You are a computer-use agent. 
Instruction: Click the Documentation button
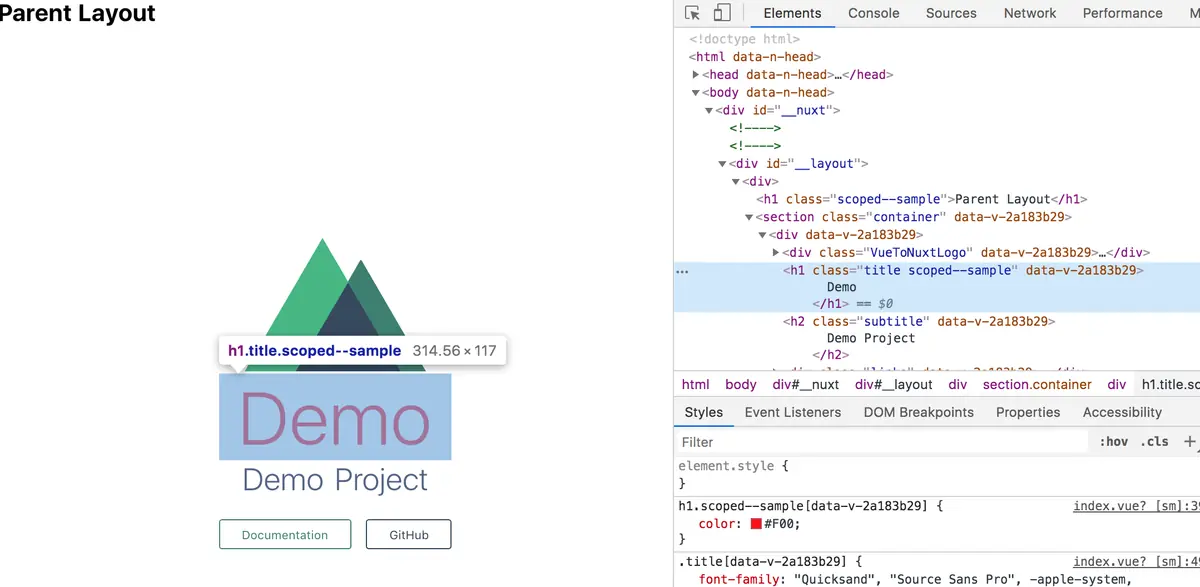tap(285, 535)
